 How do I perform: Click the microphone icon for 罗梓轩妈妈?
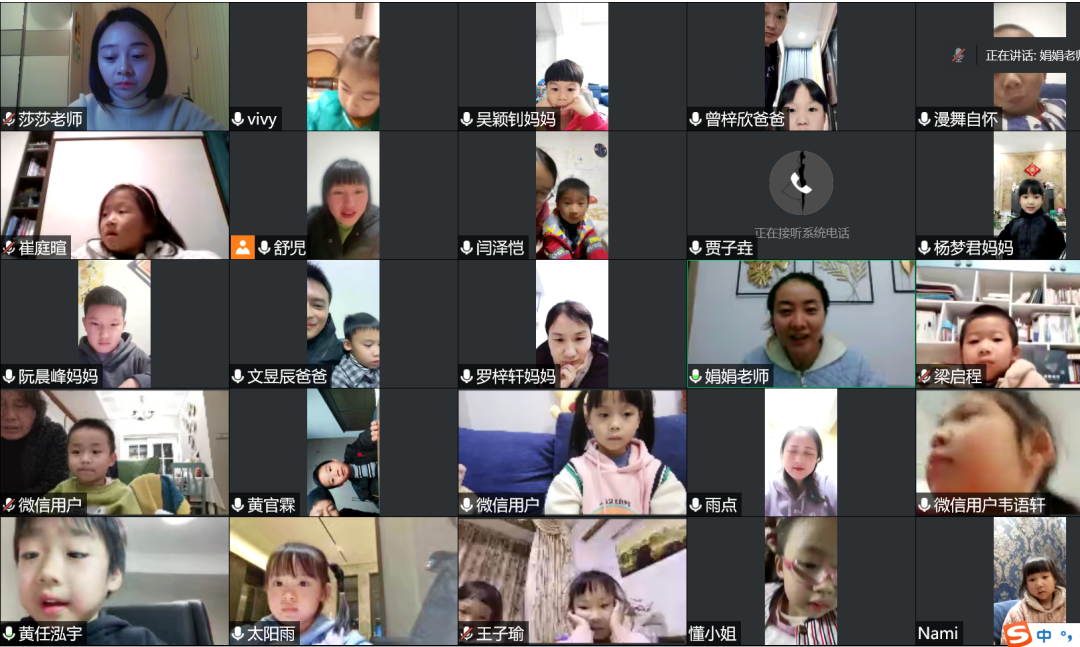click(x=466, y=376)
